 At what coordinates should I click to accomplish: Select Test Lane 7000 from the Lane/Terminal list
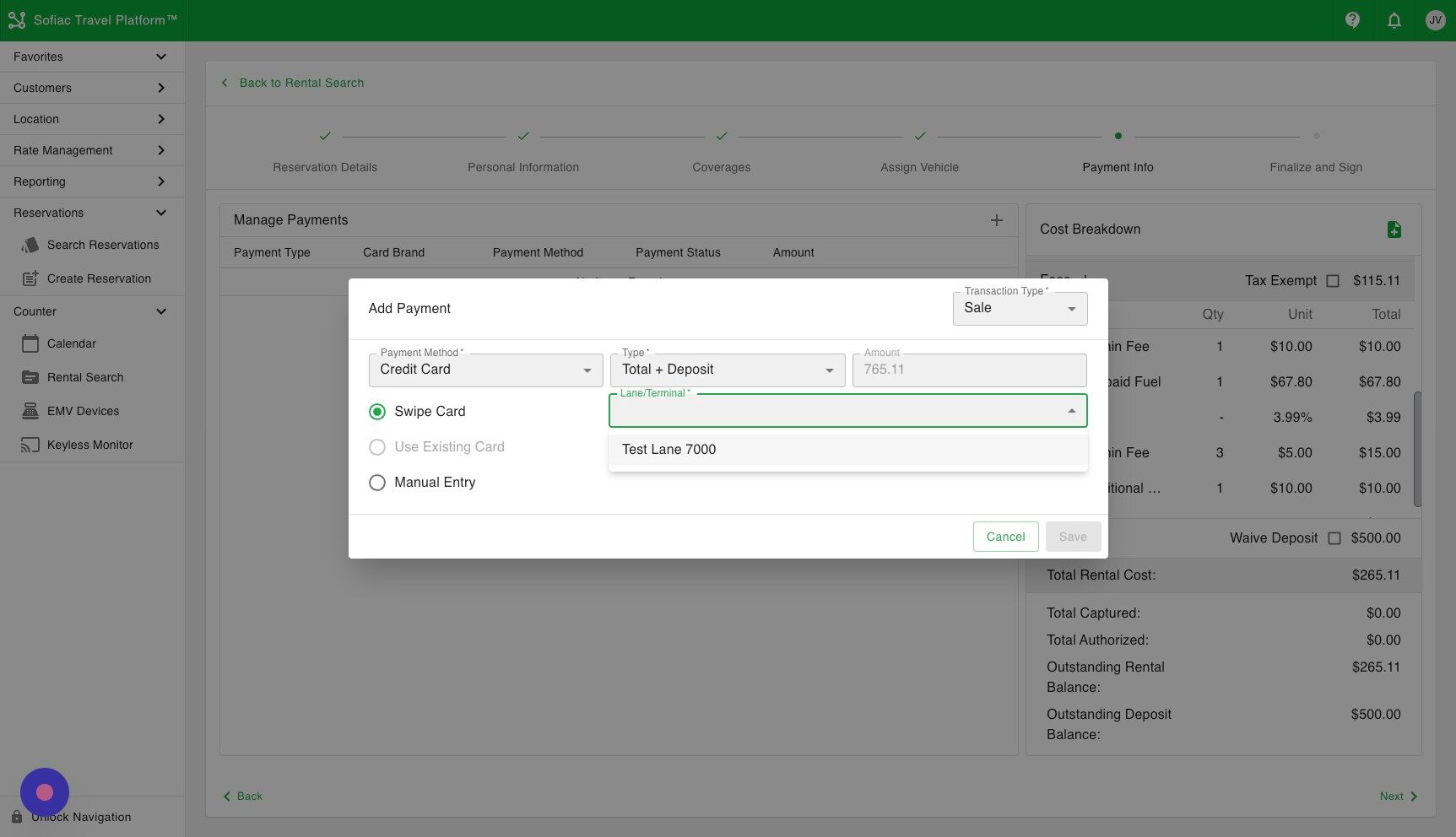pos(668,449)
